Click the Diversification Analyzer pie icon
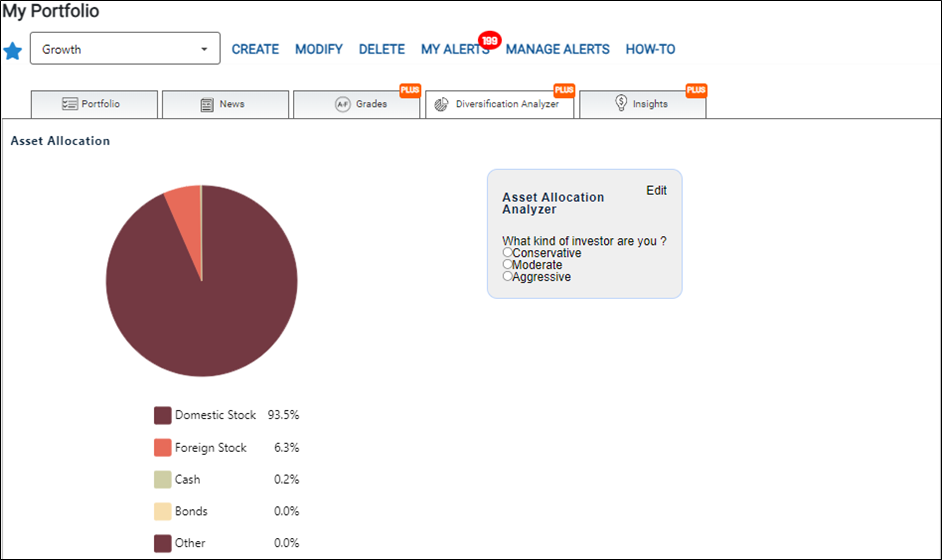 441,104
